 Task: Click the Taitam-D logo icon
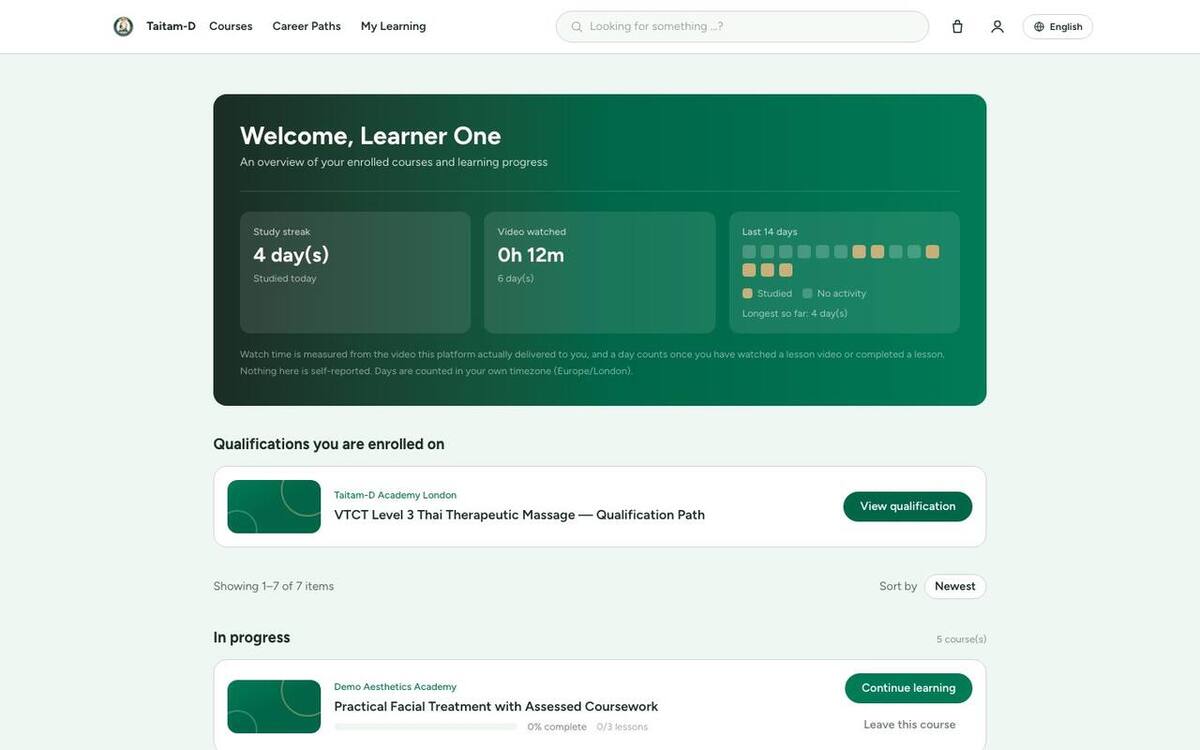[x=123, y=27]
